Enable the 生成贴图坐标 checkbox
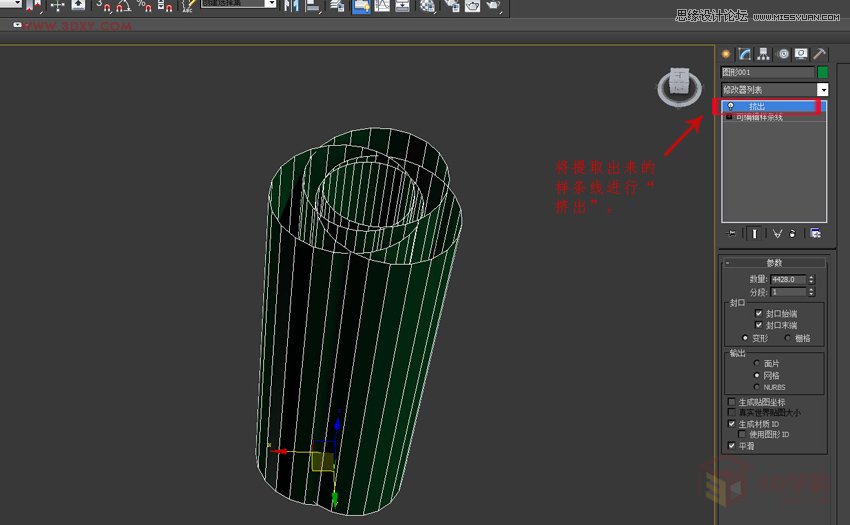Viewport: 850px width, 525px height. 731,402
